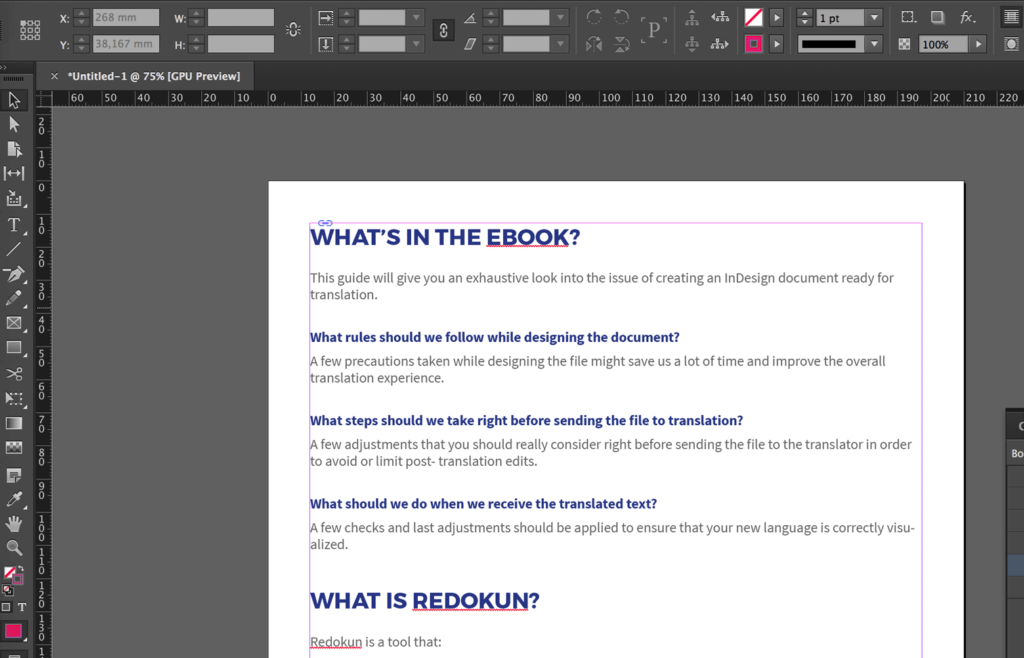Select the Content Collector tool

coord(14,198)
